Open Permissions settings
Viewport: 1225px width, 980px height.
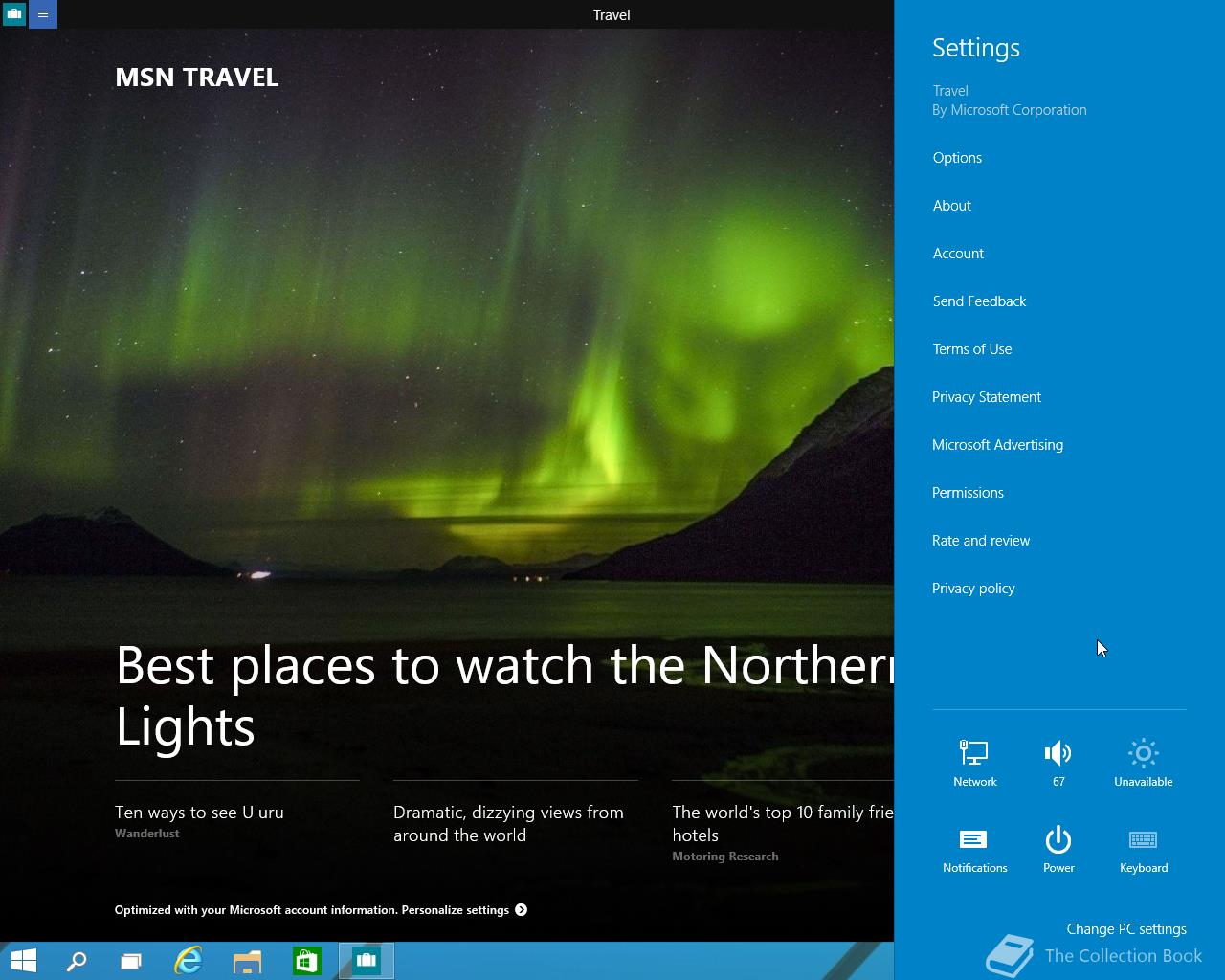968,493
